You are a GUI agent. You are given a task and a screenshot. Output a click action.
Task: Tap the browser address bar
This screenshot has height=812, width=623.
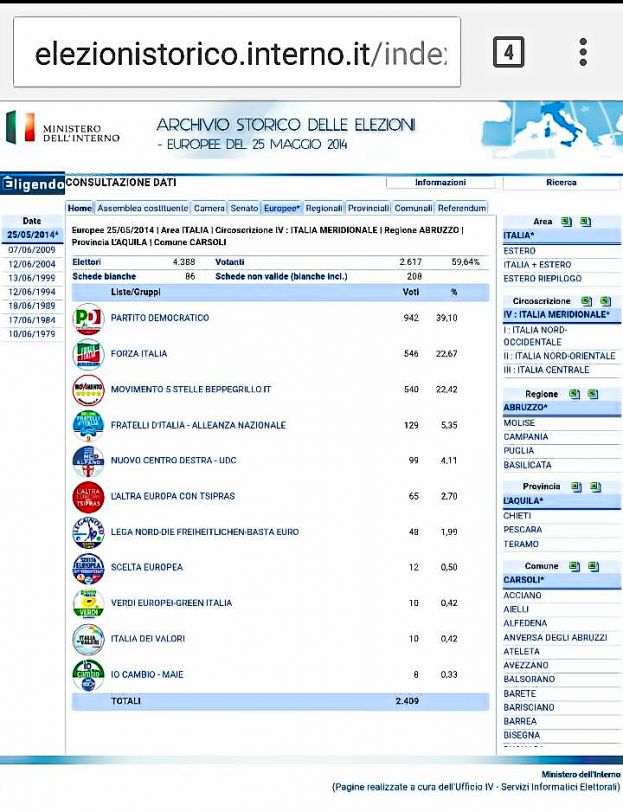coord(237,52)
